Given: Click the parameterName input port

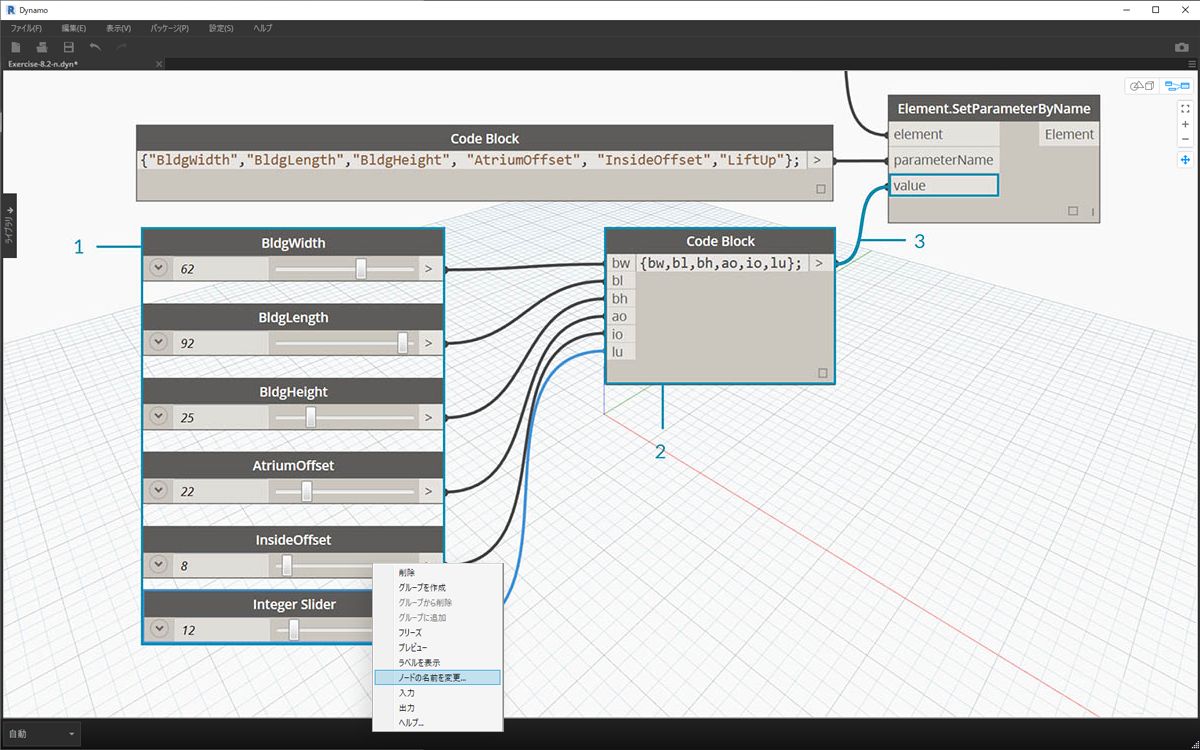Looking at the screenshot, I should pos(943,160).
